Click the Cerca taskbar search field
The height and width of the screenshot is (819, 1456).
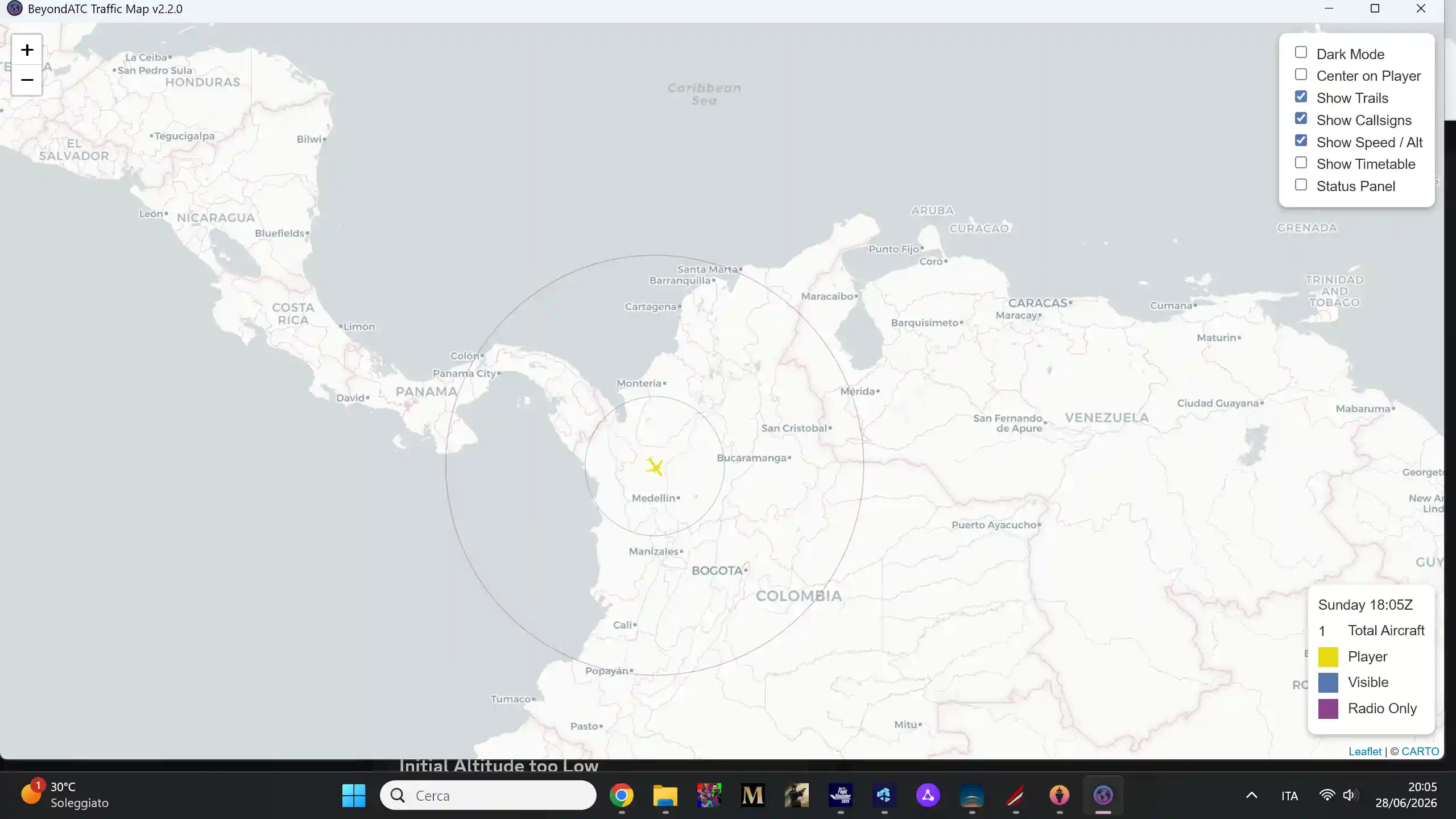pyautogui.click(x=488, y=795)
